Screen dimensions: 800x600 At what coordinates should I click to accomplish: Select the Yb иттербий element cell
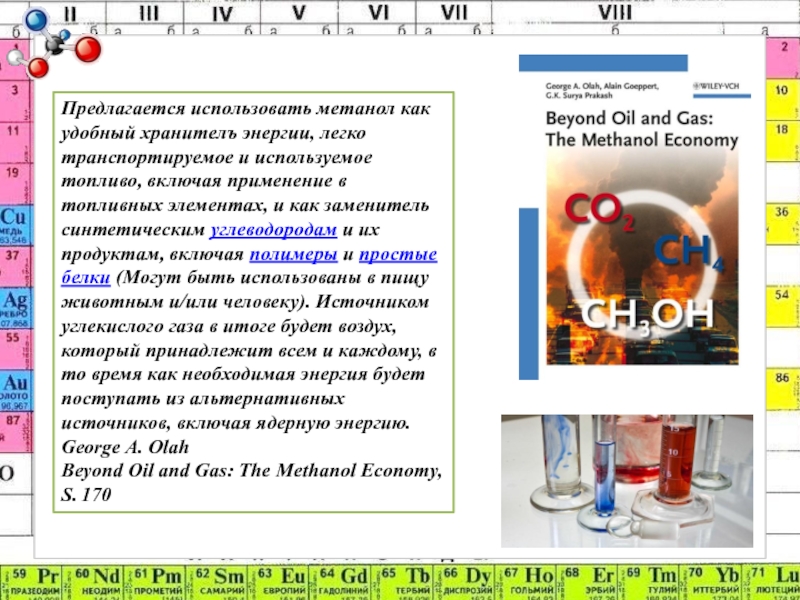coord(710,582)
